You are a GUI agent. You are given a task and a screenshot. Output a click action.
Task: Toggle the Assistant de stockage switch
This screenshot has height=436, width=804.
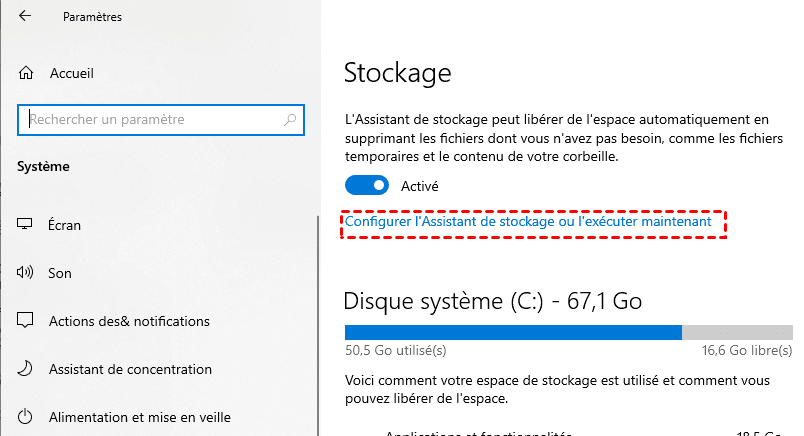pos(367,186)
